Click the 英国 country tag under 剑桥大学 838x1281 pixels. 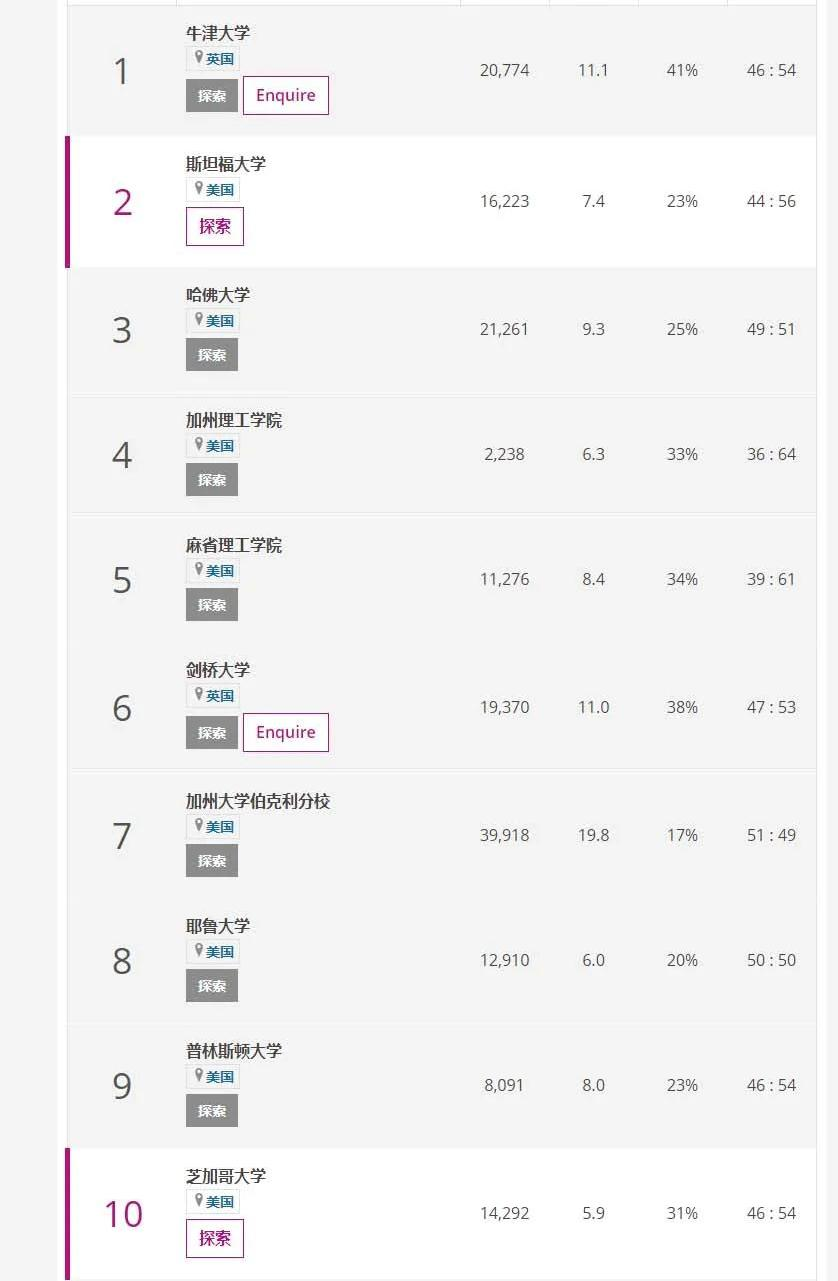[220, 696]
